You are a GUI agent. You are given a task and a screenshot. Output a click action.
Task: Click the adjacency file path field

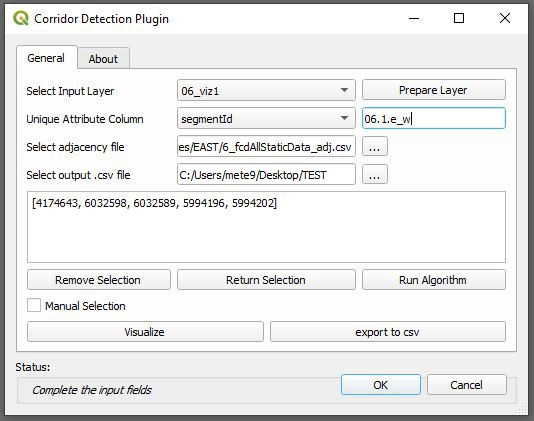(266, 146)
